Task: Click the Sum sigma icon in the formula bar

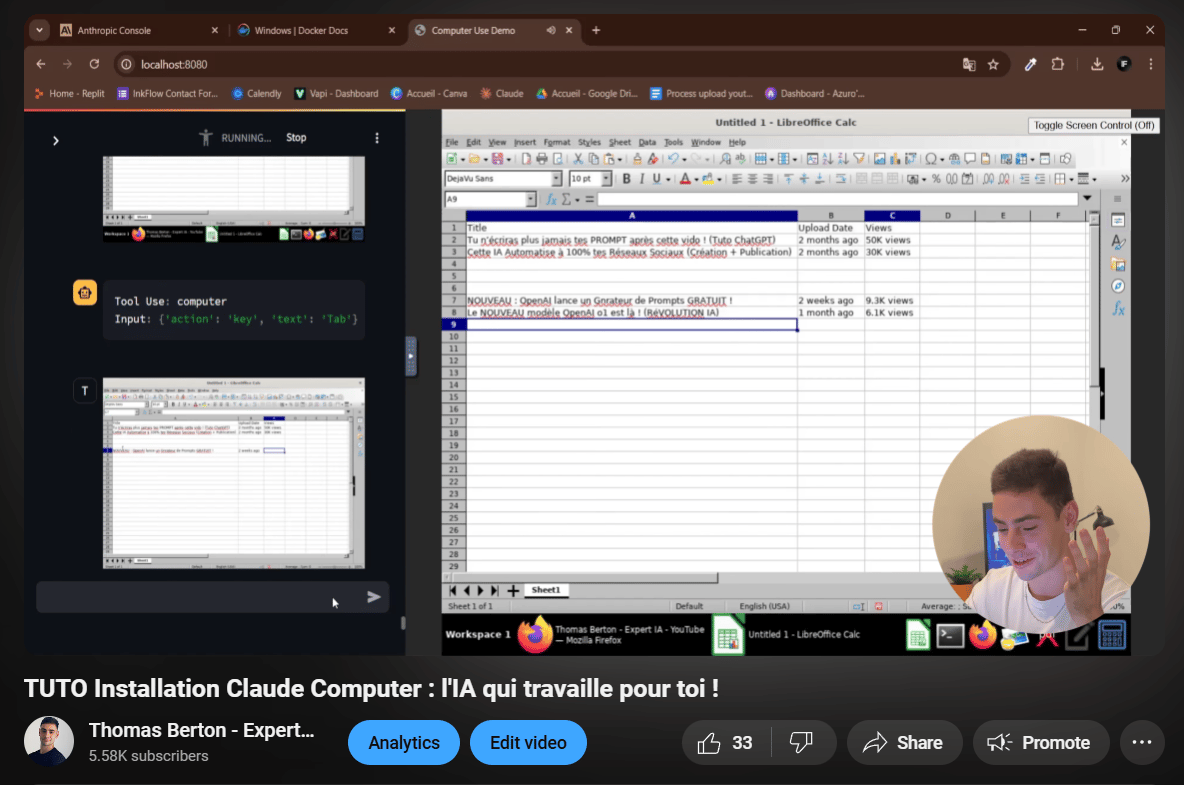Action: click(566, 199)
